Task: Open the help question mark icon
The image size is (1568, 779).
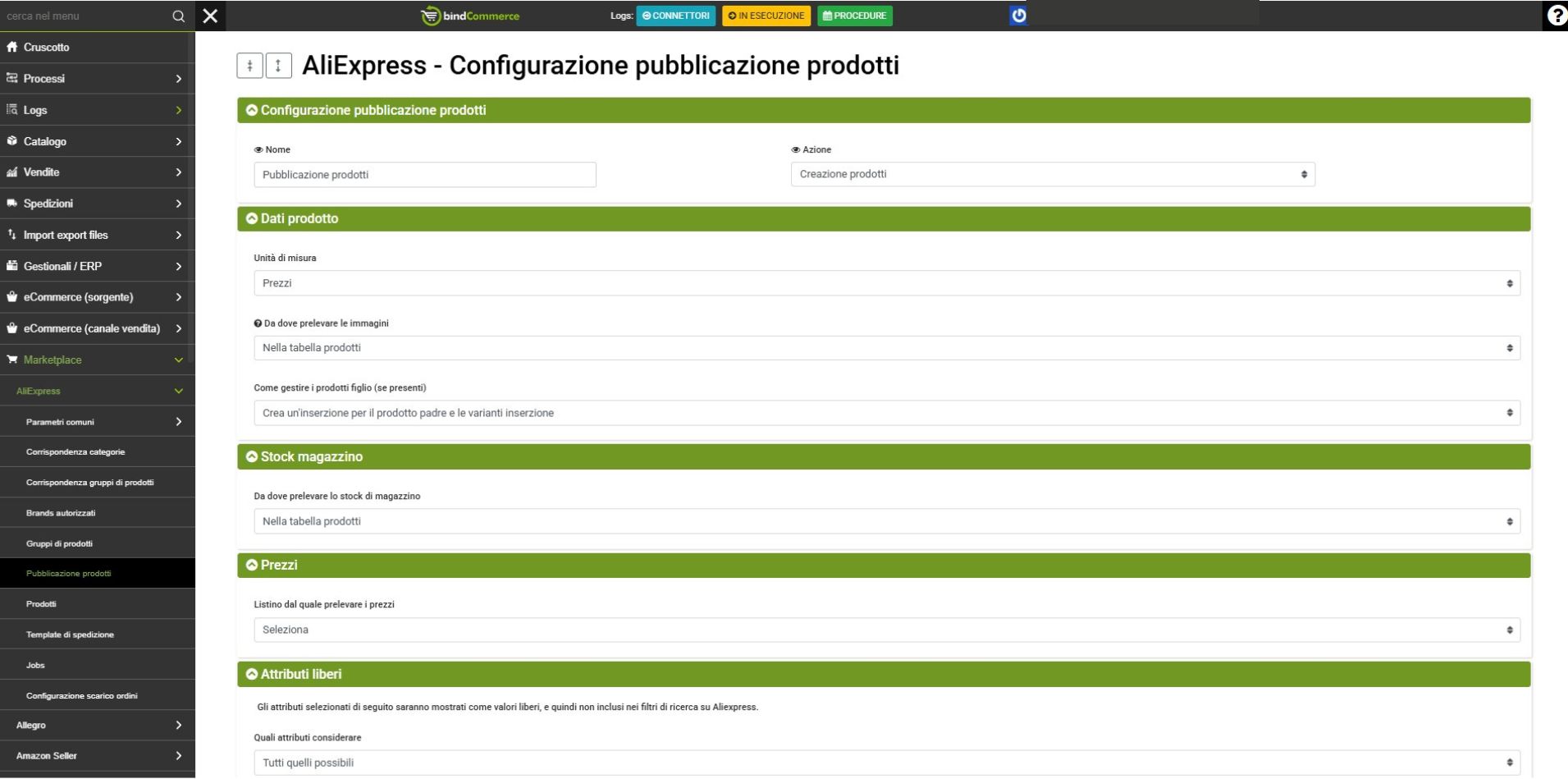Action: pyautogui.click(x=1557, y=16)
